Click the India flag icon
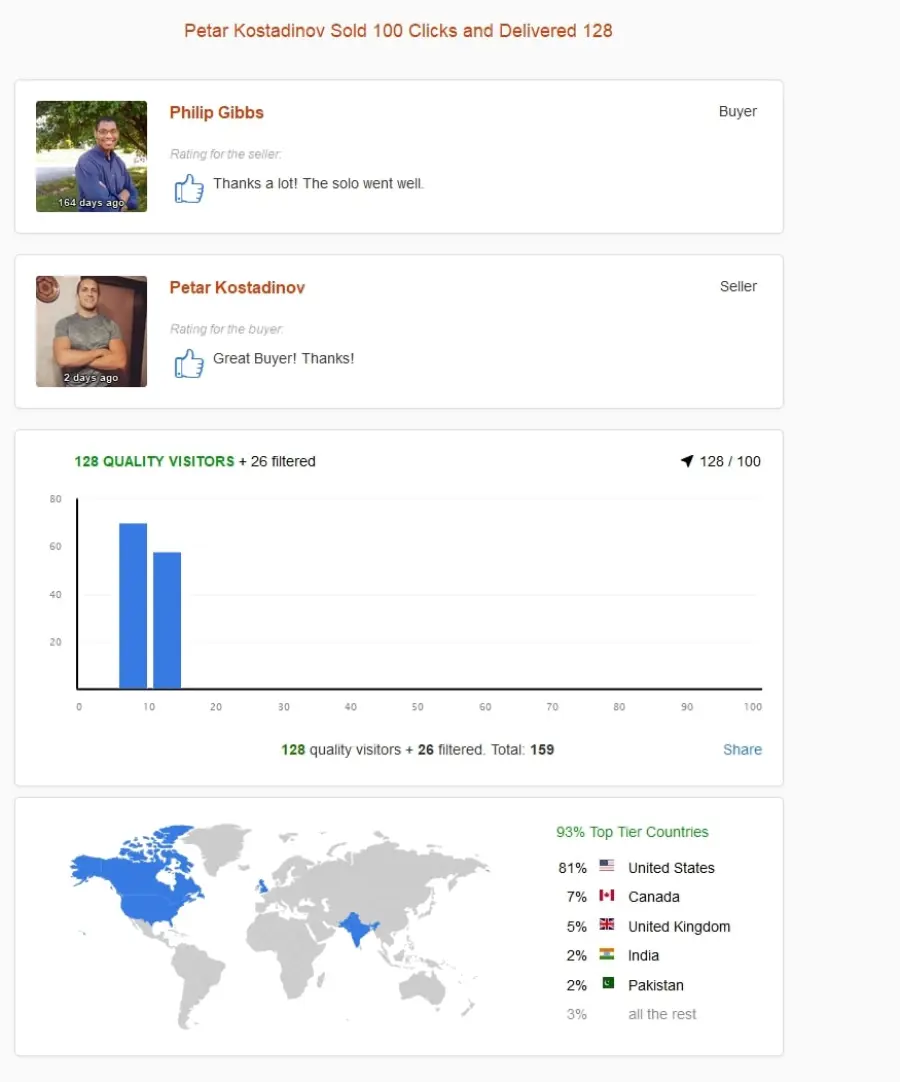900x1082 pixels. (x=607, y=954)
